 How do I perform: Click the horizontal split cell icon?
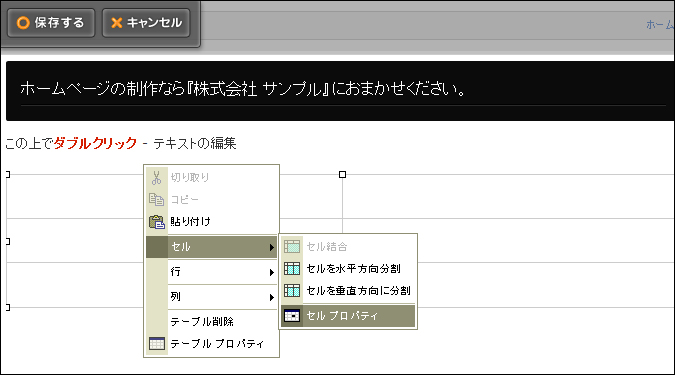(x=292, y=269)
